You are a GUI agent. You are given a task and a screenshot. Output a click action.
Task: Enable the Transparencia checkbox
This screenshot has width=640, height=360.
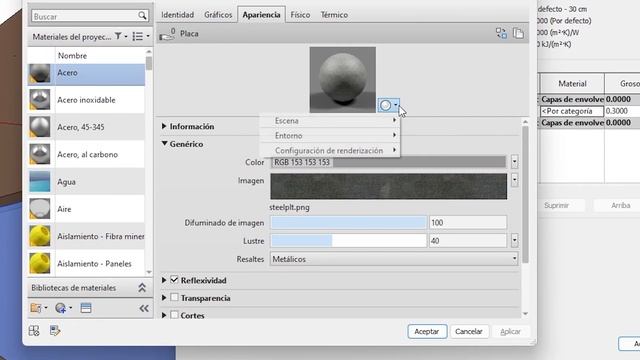click(x=174, y=298)
